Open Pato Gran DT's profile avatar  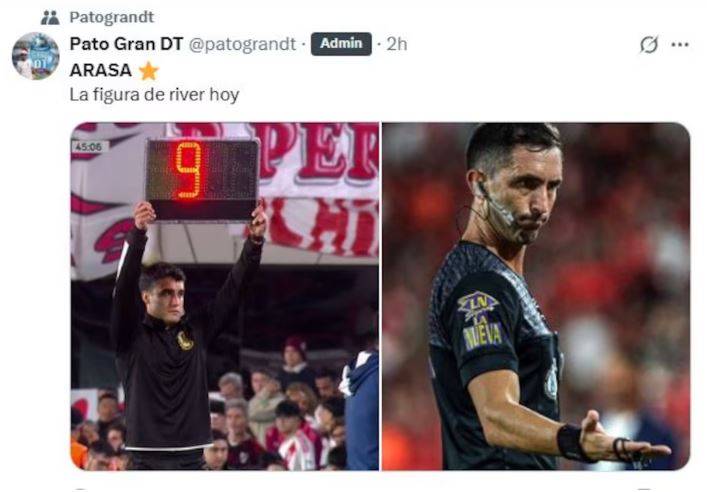tap(35, 56)
